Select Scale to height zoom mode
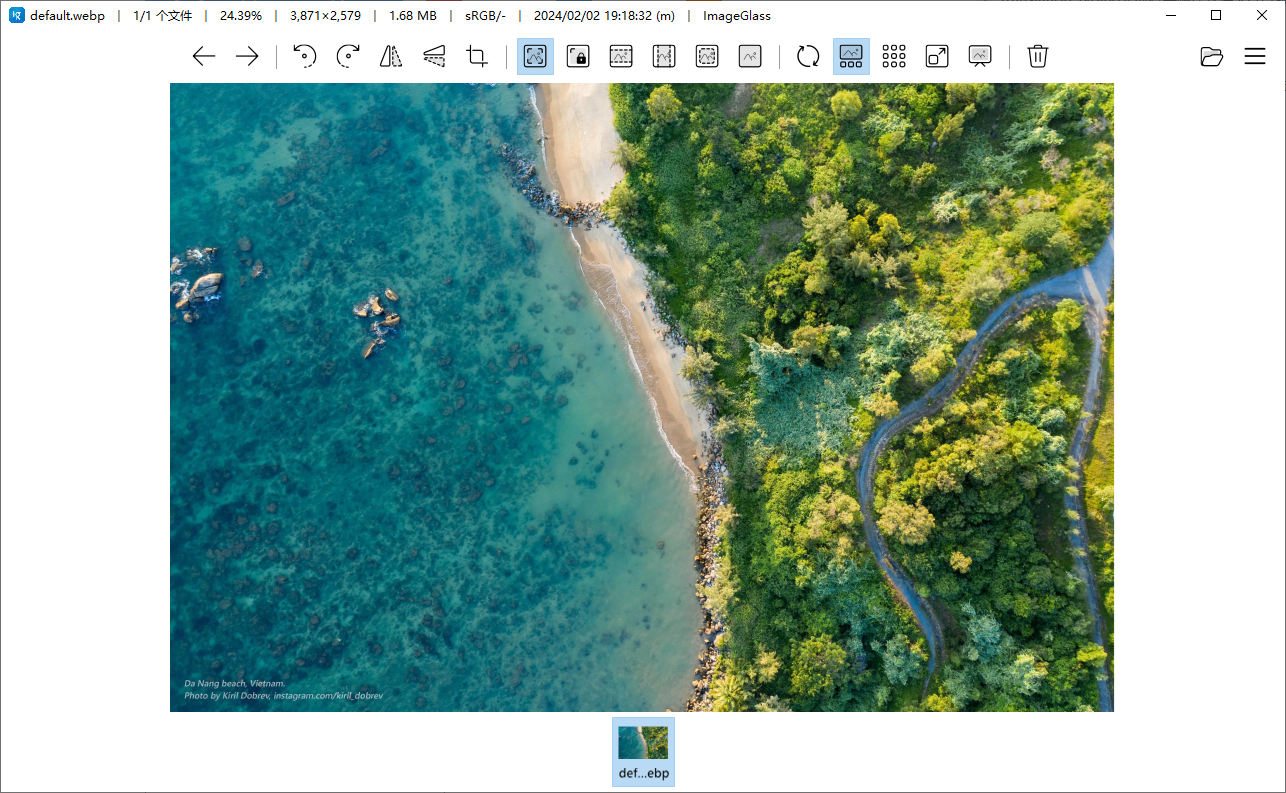The height and width of the screenshot is (793, 1286). 664,57
